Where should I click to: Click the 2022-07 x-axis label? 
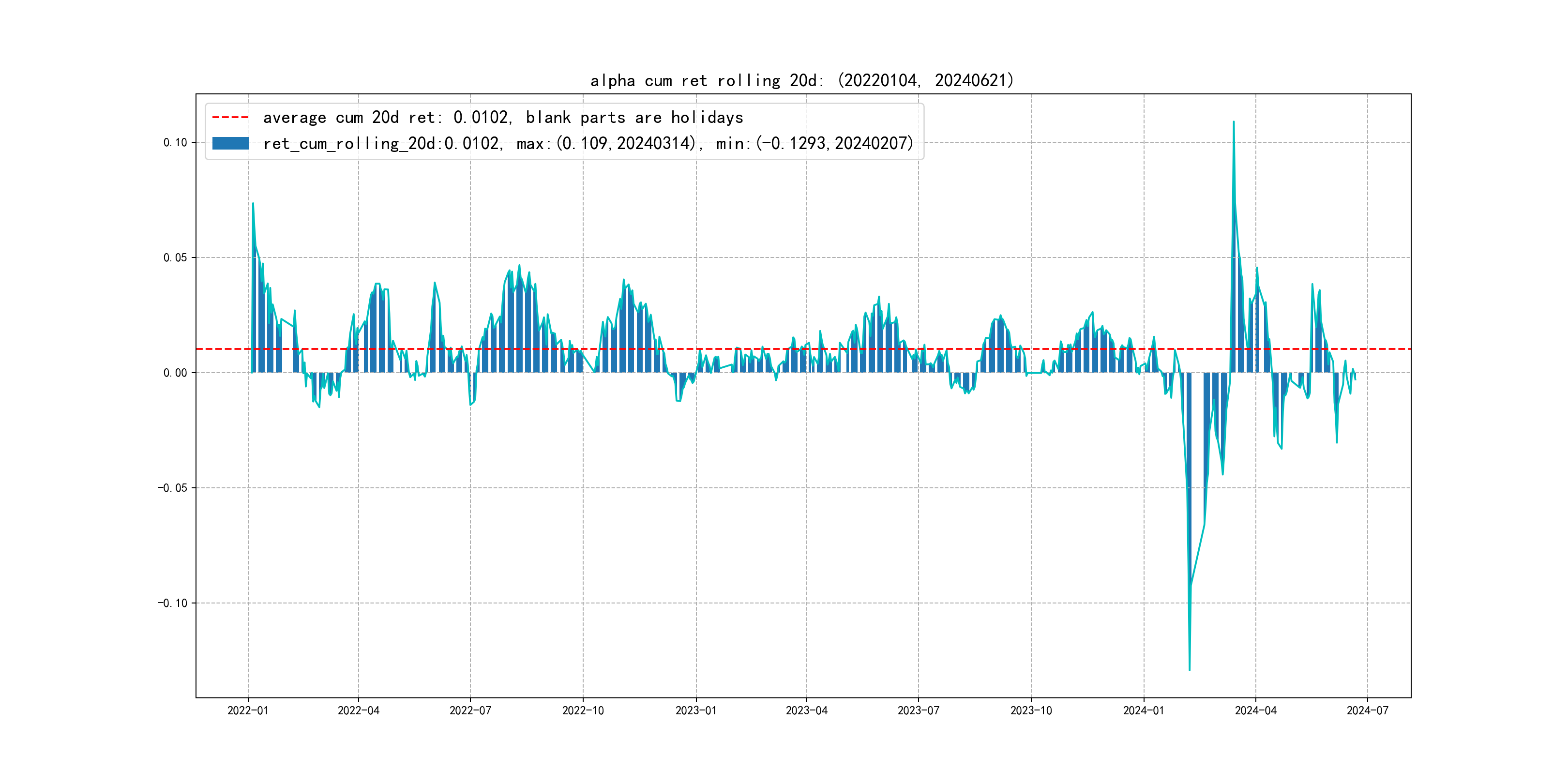(470, 710)
